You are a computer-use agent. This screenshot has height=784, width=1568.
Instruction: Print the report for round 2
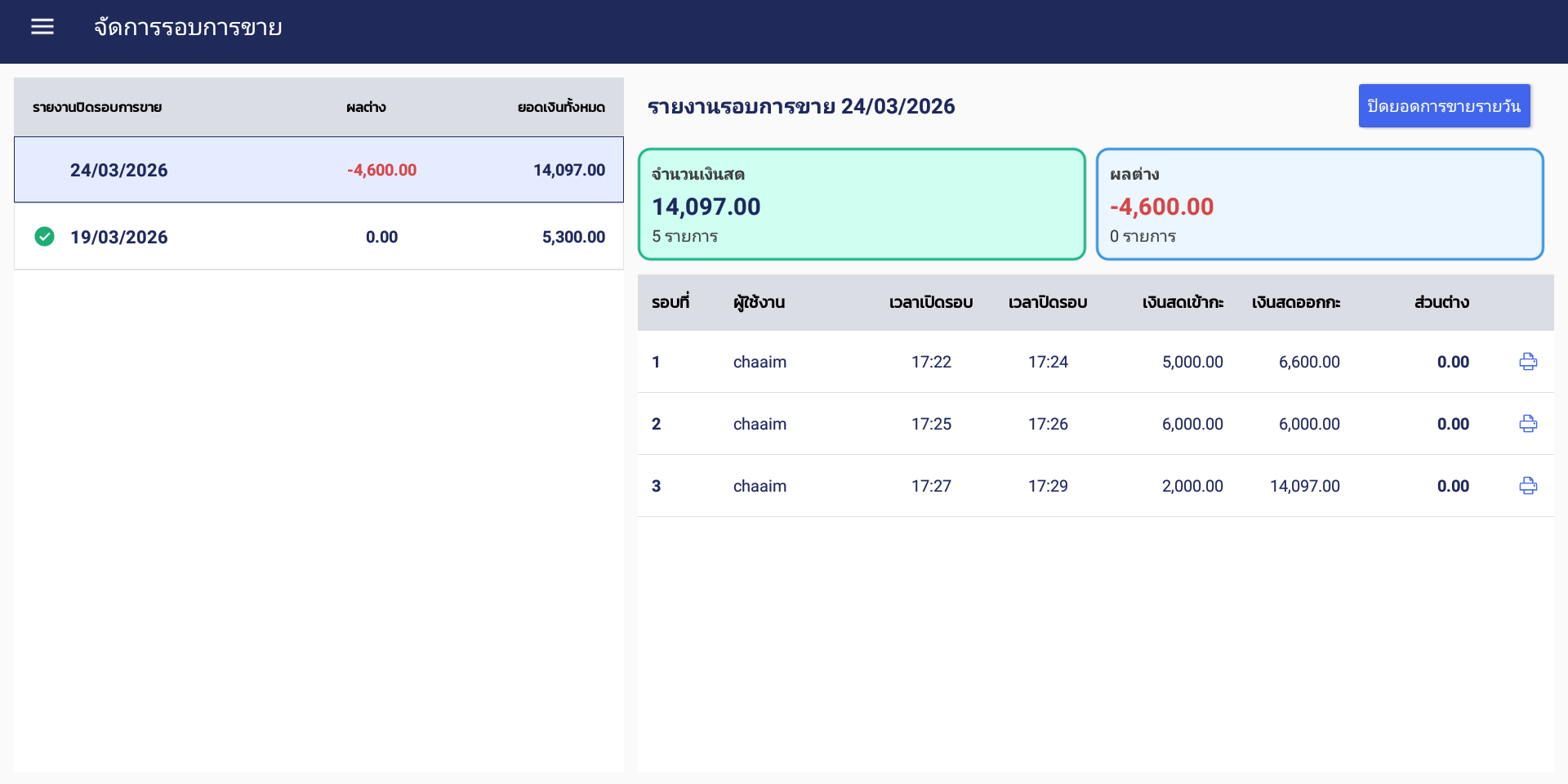click(x=1528, y=424)
